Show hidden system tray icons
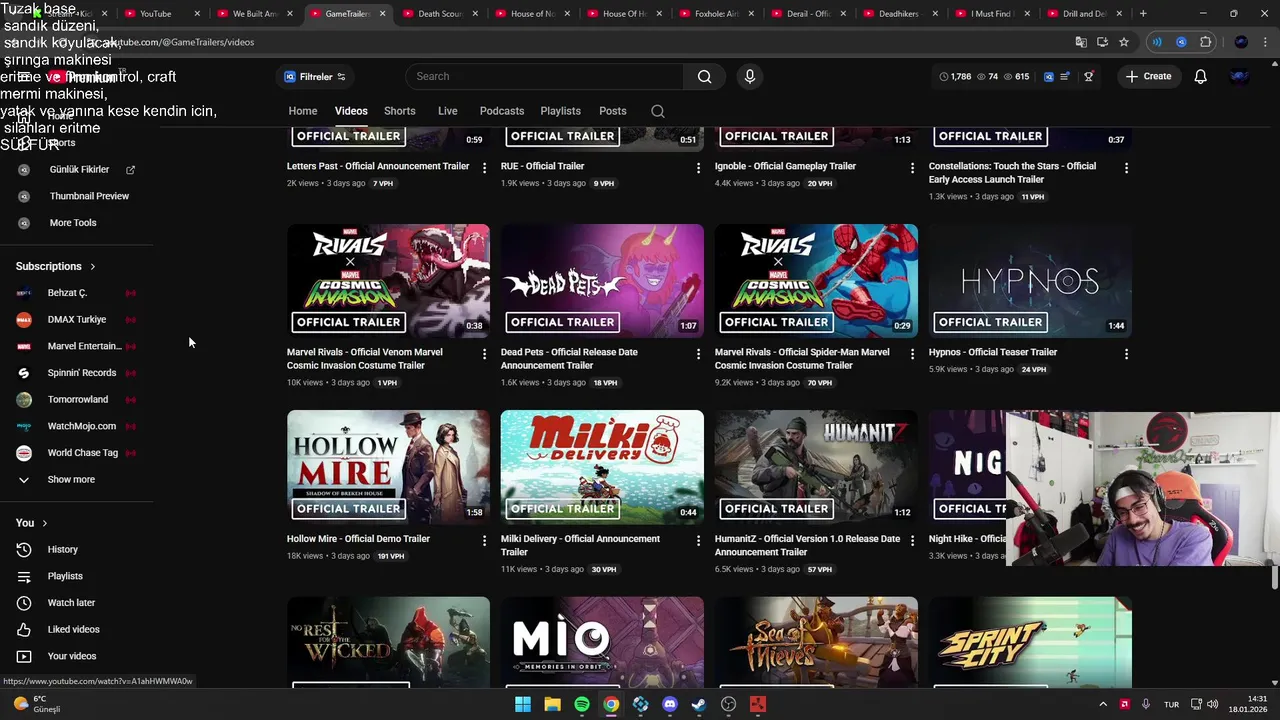1280x720 pixels. pyautogui.click(x=1103, y=704)
